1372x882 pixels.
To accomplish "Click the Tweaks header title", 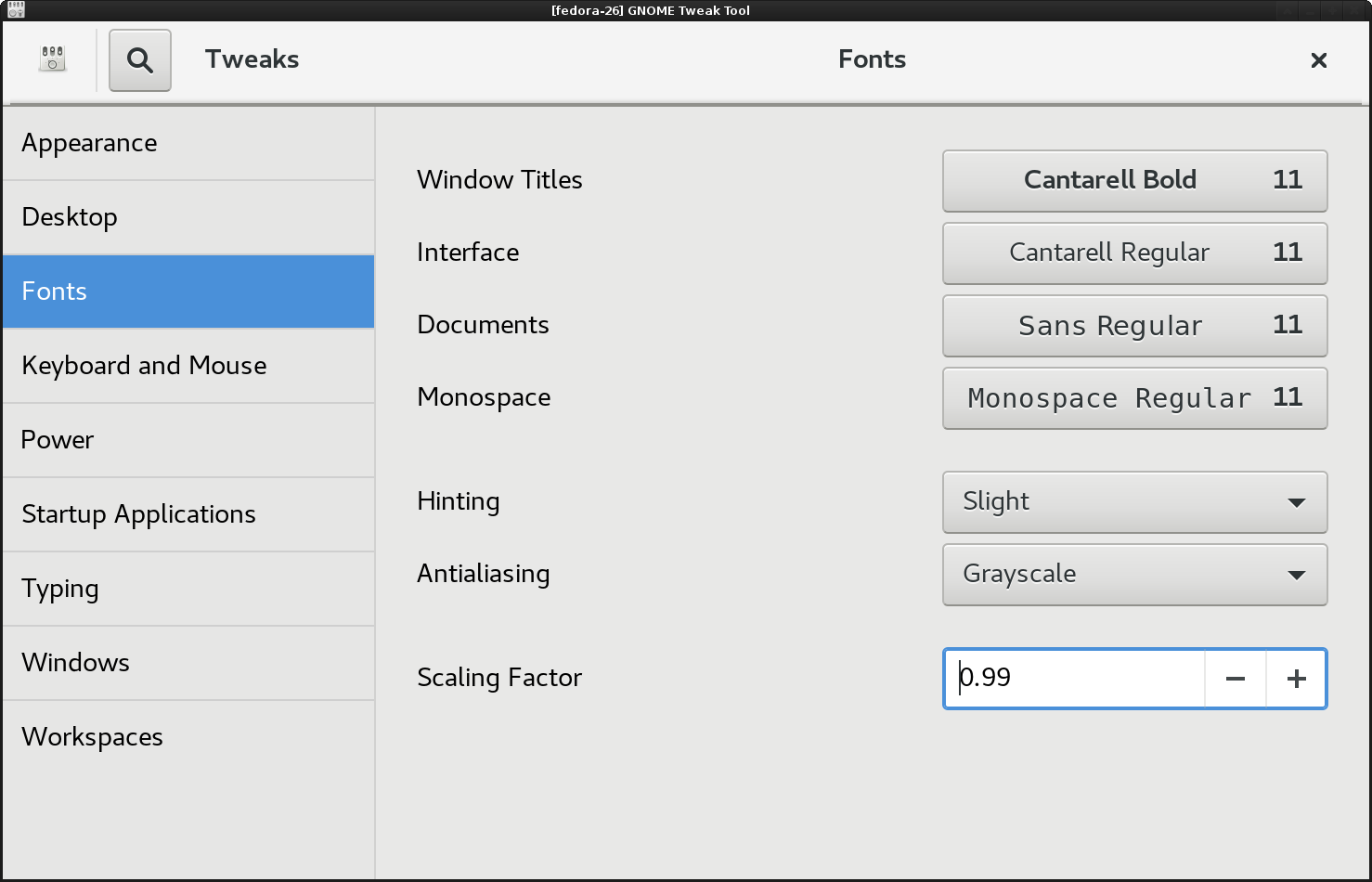I will 252,59.
